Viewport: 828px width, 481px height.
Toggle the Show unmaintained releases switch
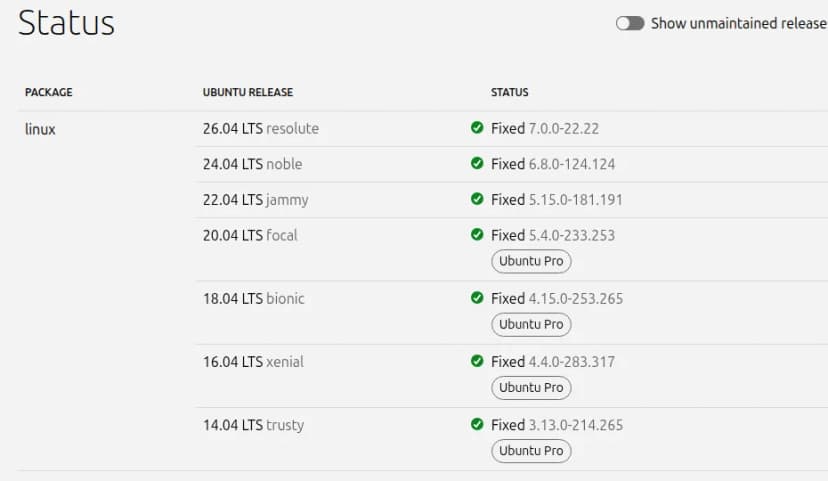tap(629, 23)
